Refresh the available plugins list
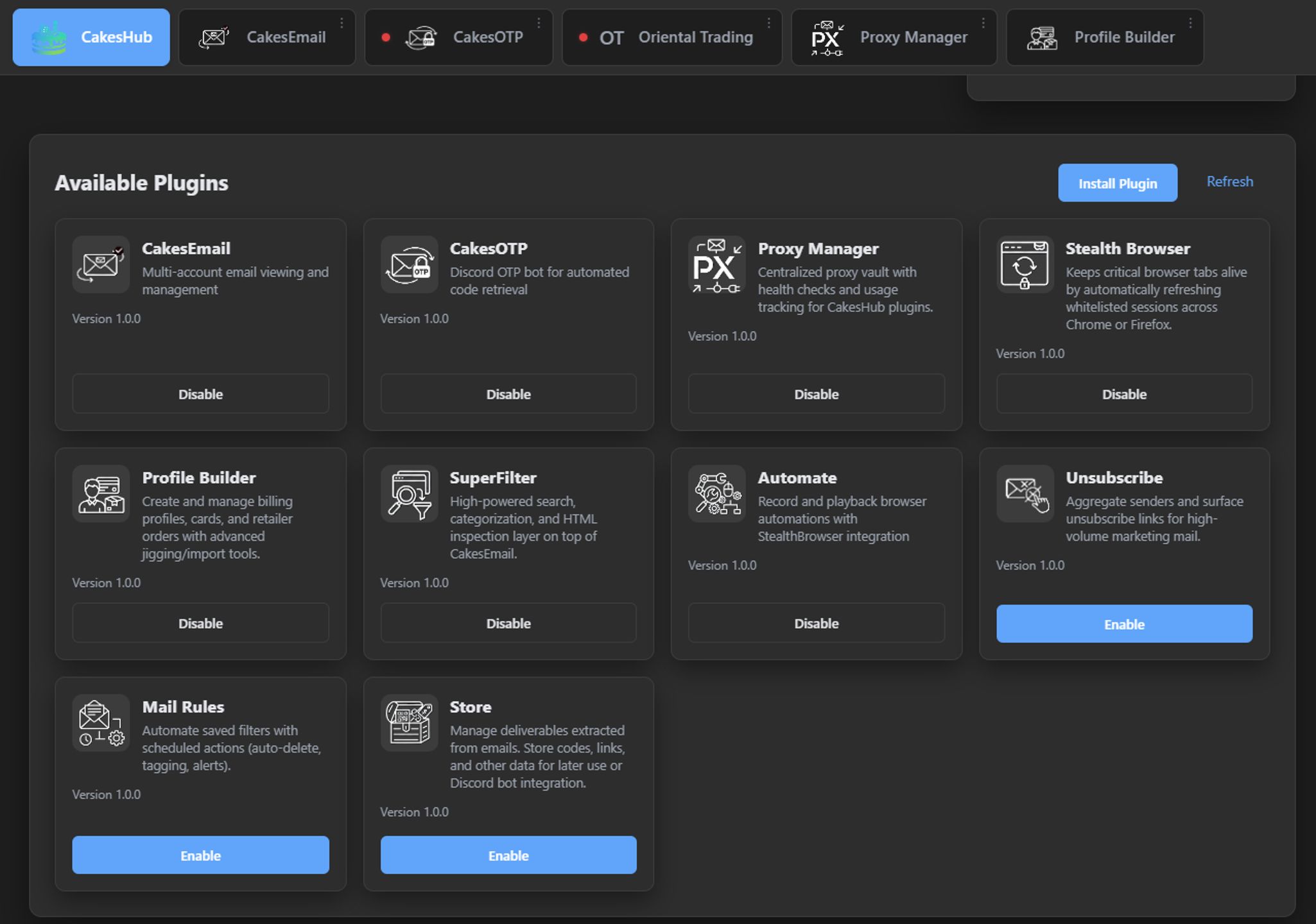Screen dimensions: 1316x924 coord(1229,182)
